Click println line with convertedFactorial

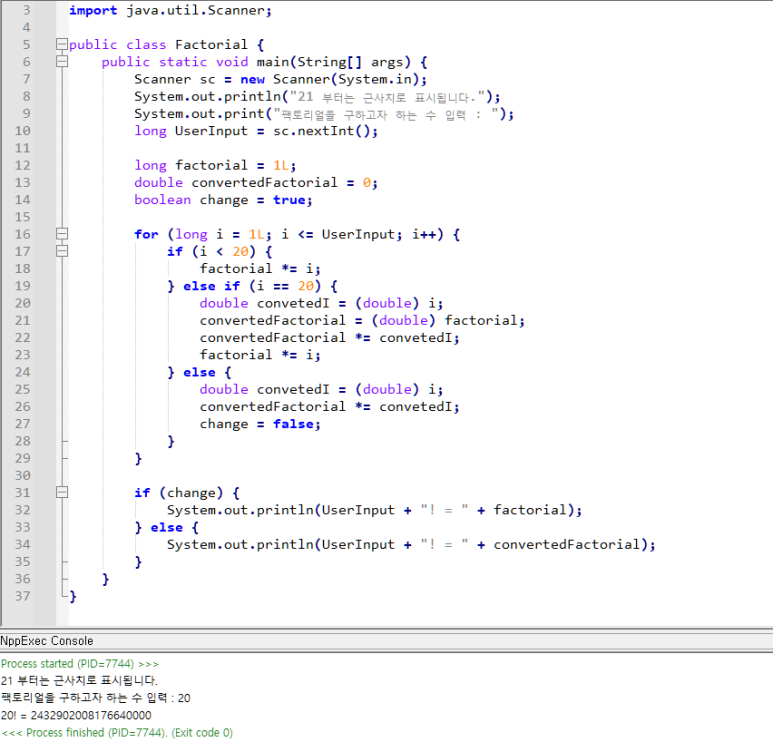[411, 545]
